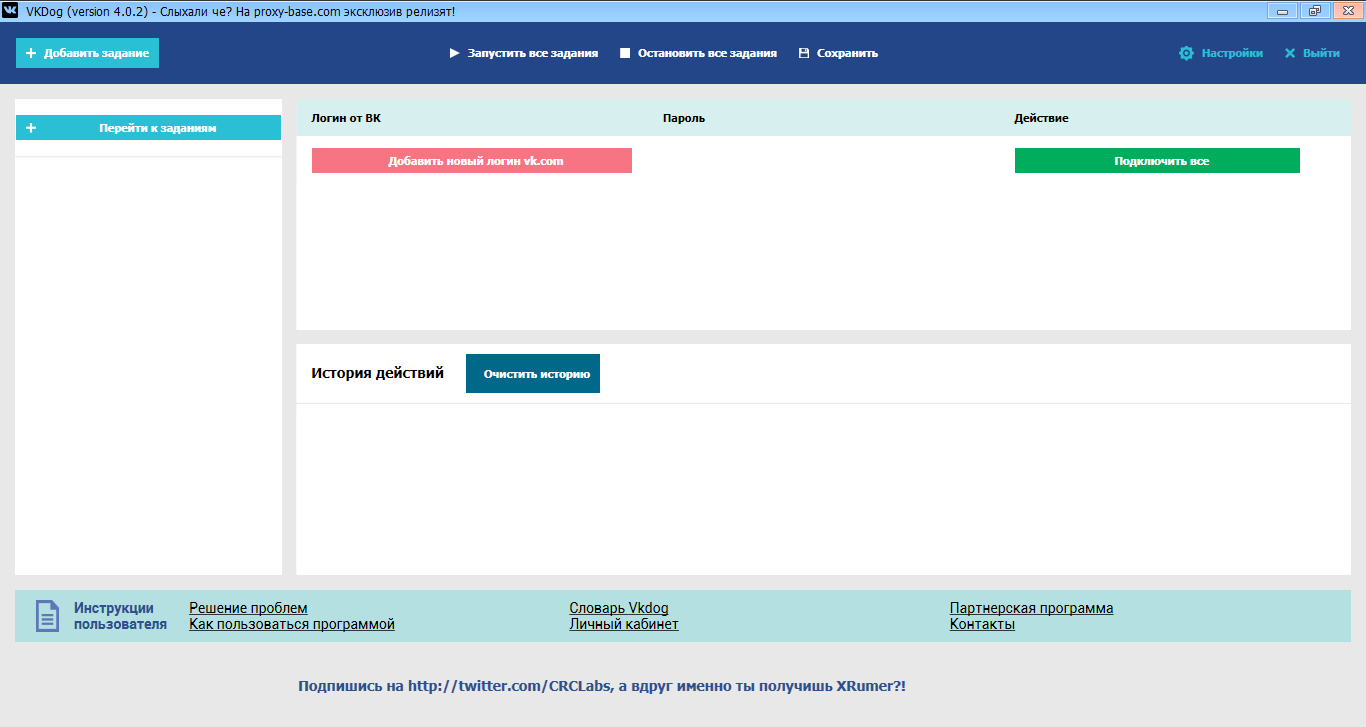Open the Решение проблем link
This screenshot has height=727, width=1366.
[x=246, y=607]
